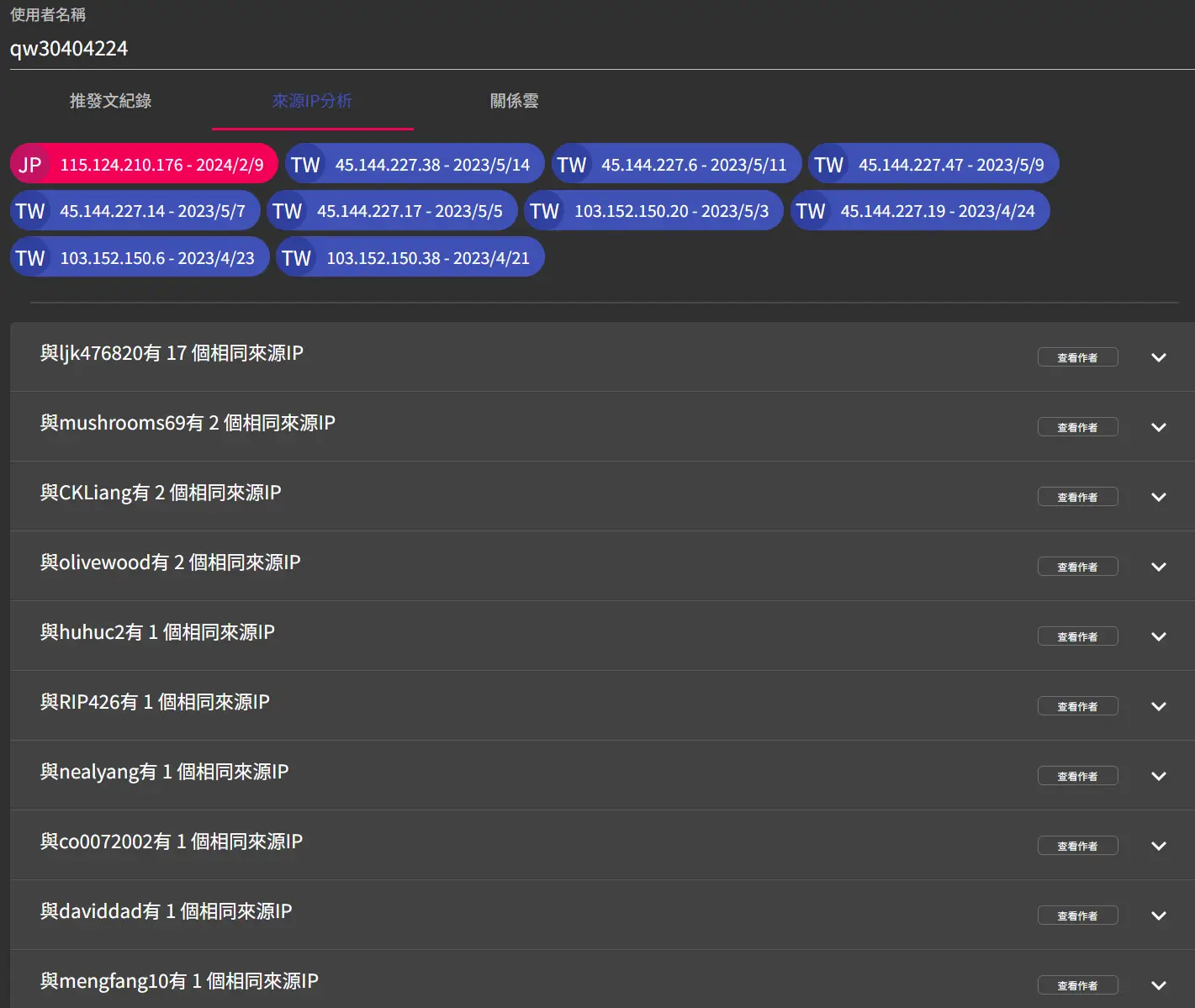Select the 103.152.150.38 - 2023/4/21 IP chip
The height and width of the screenshot is (1008, 1195).
coord(427,258)
